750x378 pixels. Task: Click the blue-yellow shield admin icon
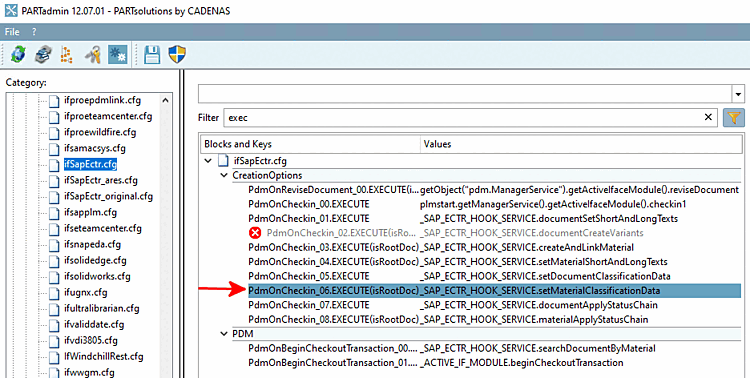[x=177, y=55]
